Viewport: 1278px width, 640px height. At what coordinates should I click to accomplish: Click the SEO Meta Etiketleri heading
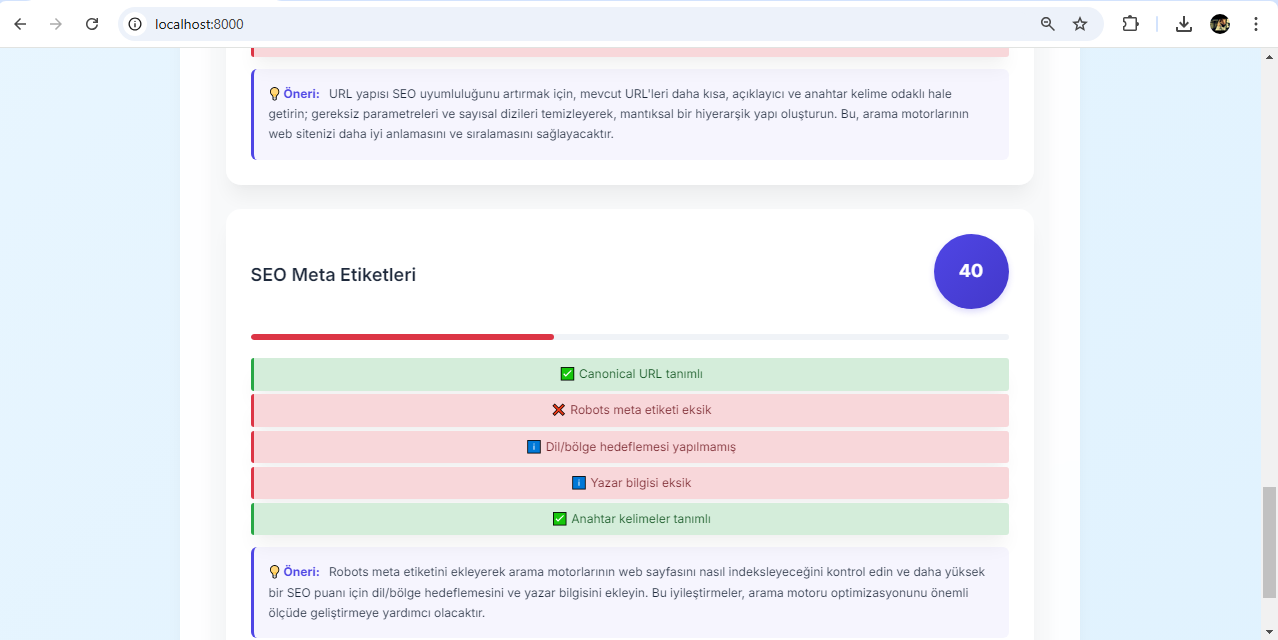(x=333, y=275)
